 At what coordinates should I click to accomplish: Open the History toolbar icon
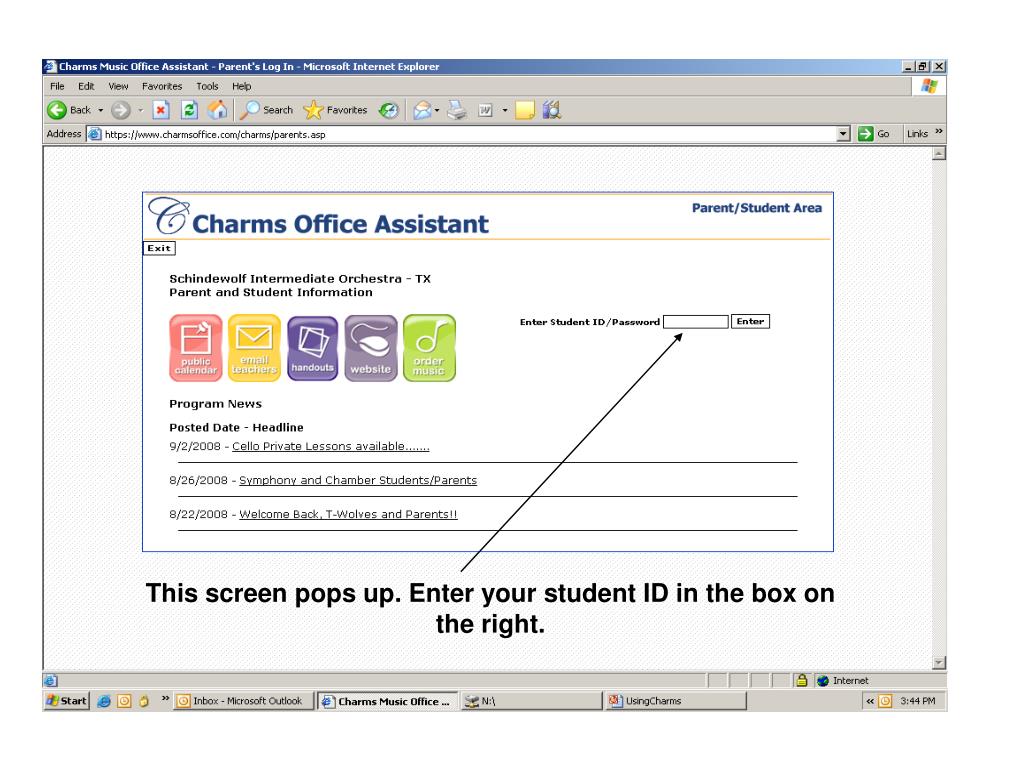pos(389,110)
